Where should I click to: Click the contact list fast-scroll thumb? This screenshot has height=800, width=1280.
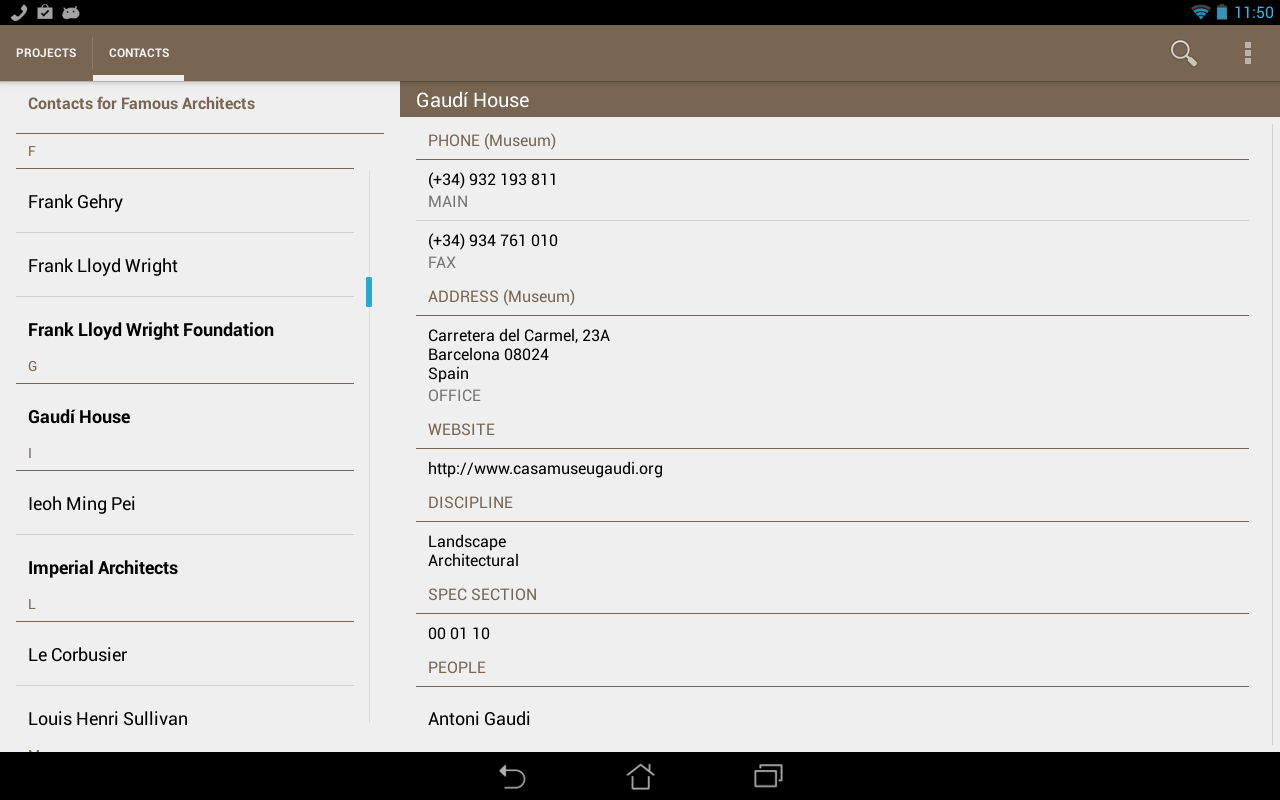[369, 292]
